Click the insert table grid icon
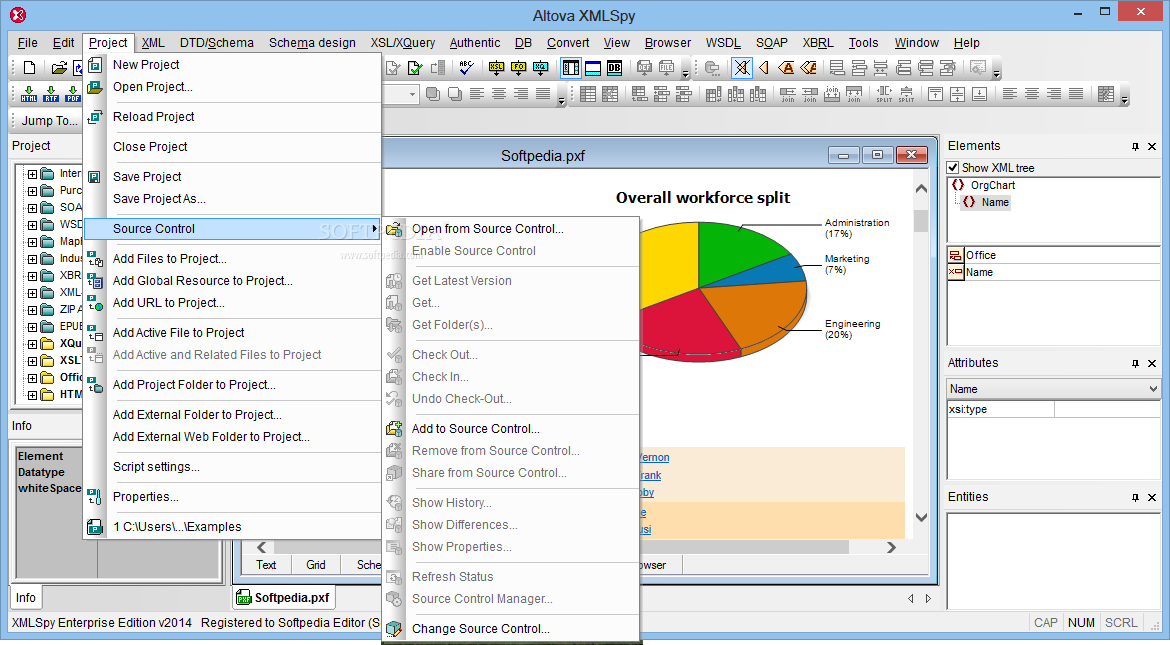 (588, 94)
